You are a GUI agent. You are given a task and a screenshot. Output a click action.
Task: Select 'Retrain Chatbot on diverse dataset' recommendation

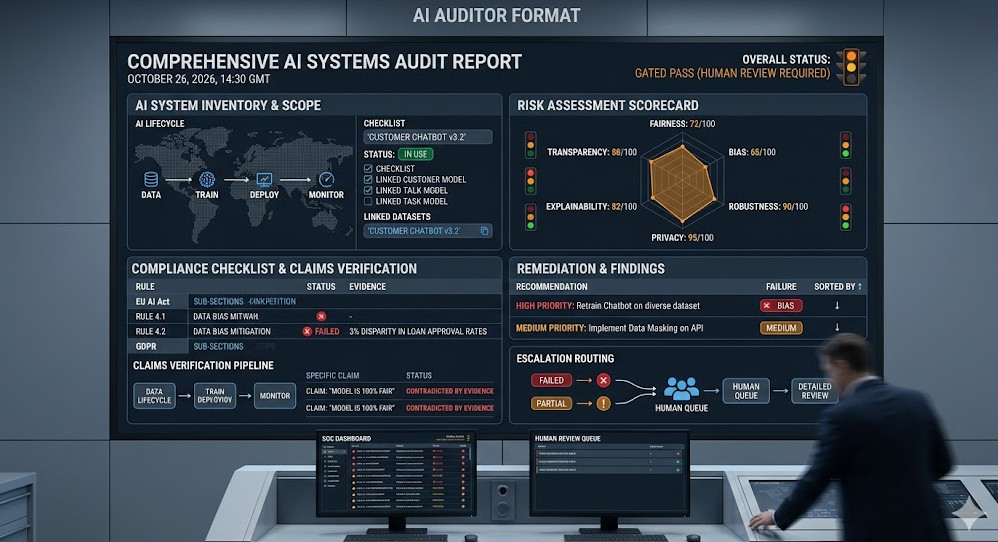tap(638, 305)
